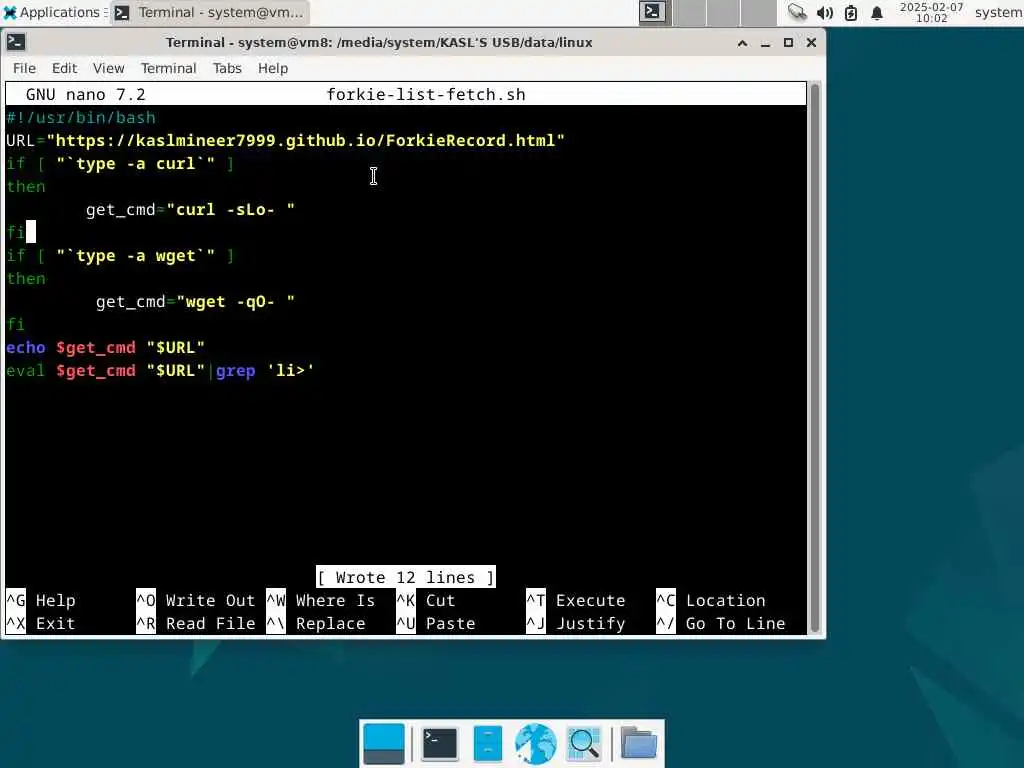1024x768 pixels.
Task: Click the filename forkie-list-fetch.sh in nano header
Action: [425, 95]
